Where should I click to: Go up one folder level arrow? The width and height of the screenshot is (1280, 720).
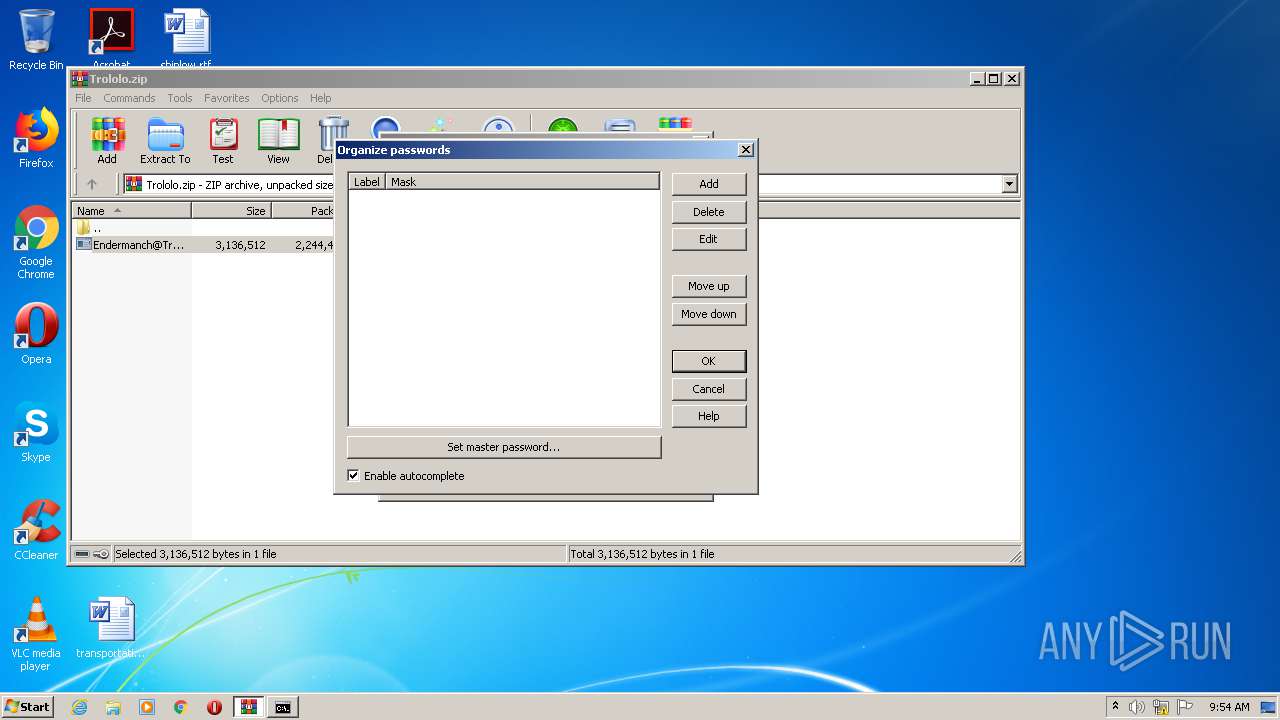(92, 184)
